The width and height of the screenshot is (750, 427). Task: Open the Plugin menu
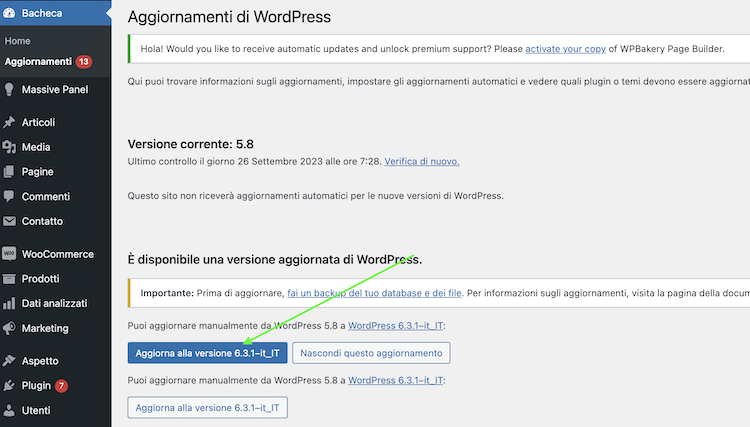(55, 385)
